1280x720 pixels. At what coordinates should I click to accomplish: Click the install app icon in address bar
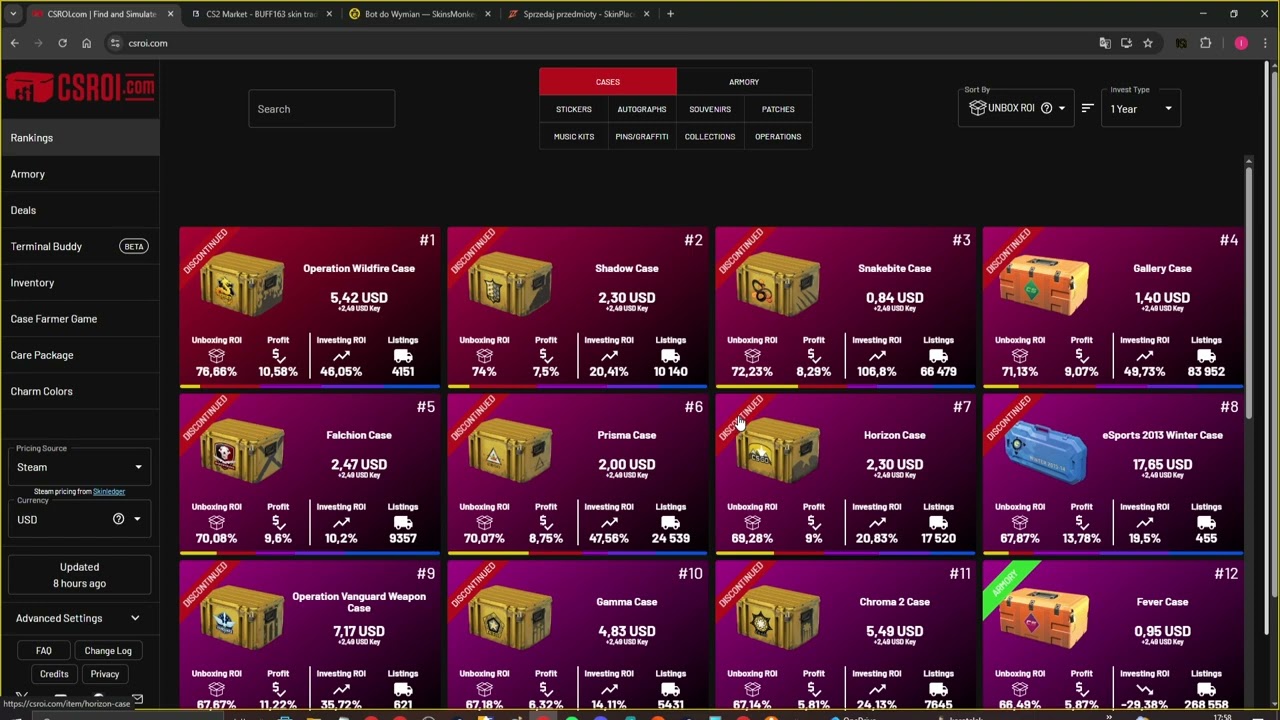(x=1126, y=43)
